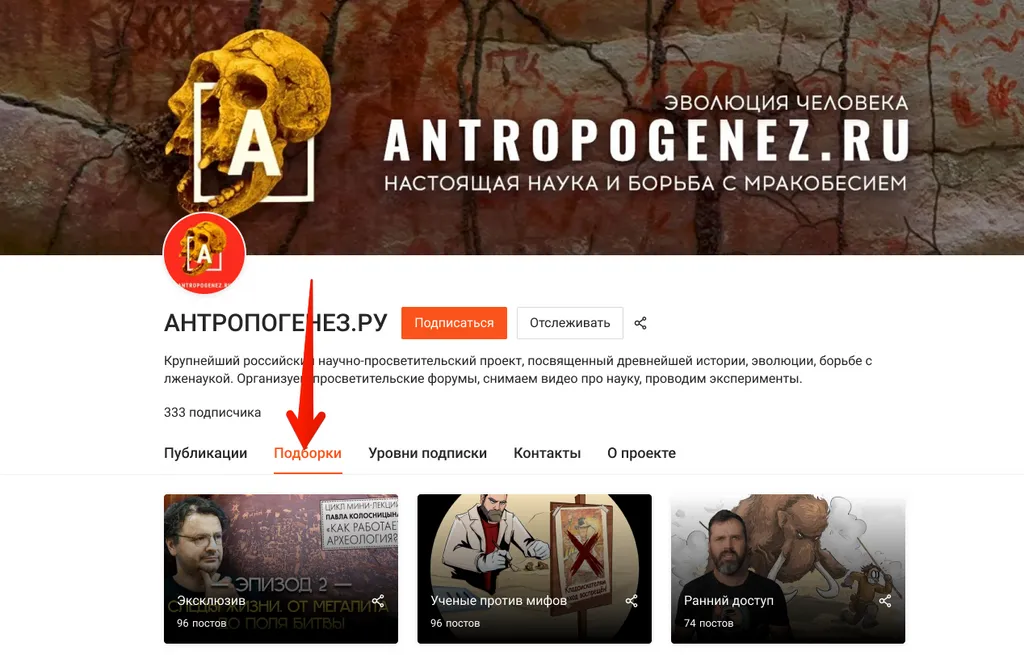This screenshot has width=1024, height=655.
Task: Open the Эксклюзив collection thumbnail
Action: click(x=281, y=569)
